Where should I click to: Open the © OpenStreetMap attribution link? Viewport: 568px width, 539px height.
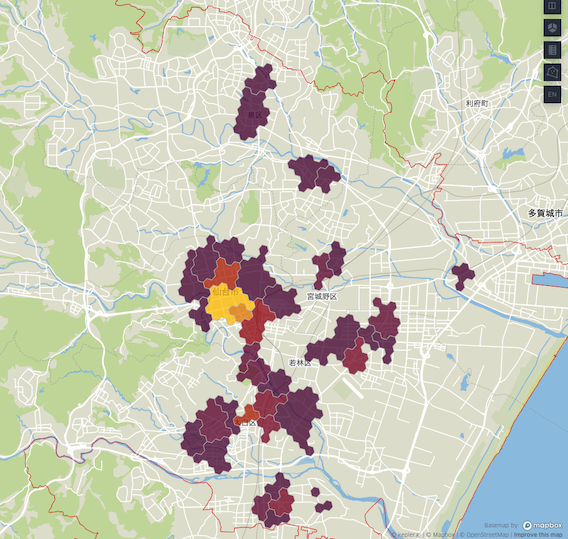pos(485,535)
